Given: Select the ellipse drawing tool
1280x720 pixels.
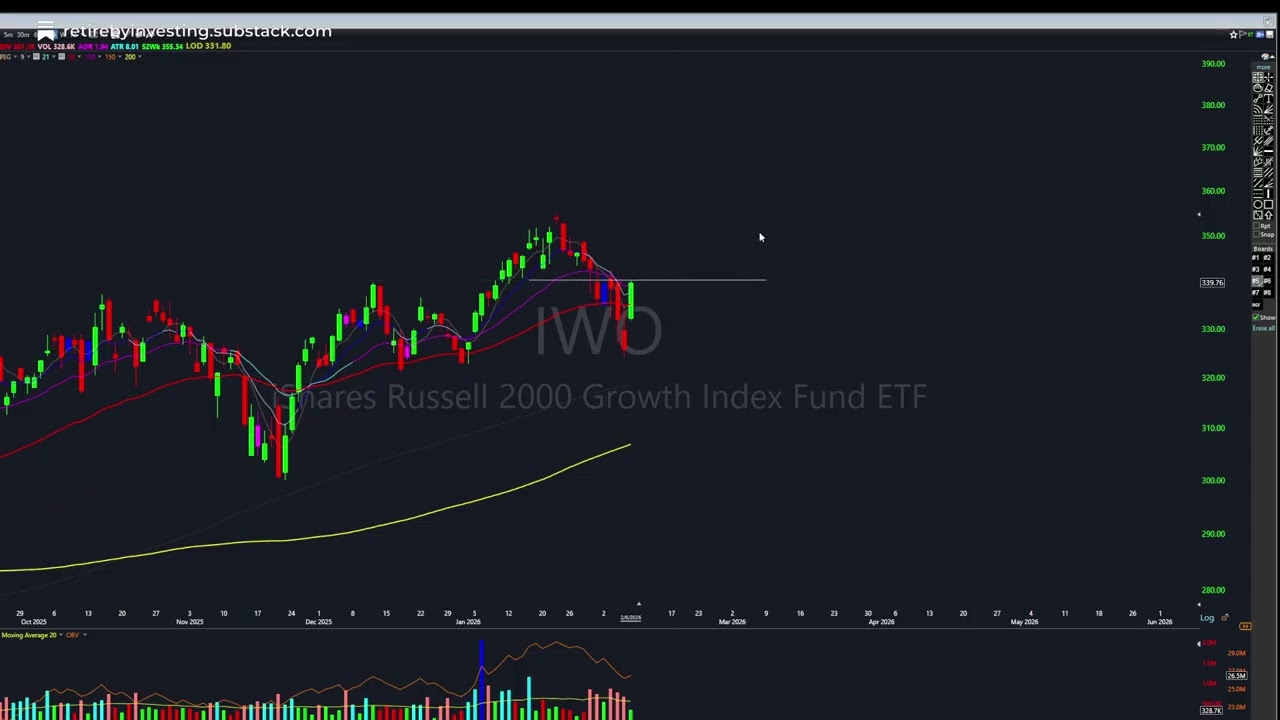Looking at the screenshot, I should point(1256,204).
